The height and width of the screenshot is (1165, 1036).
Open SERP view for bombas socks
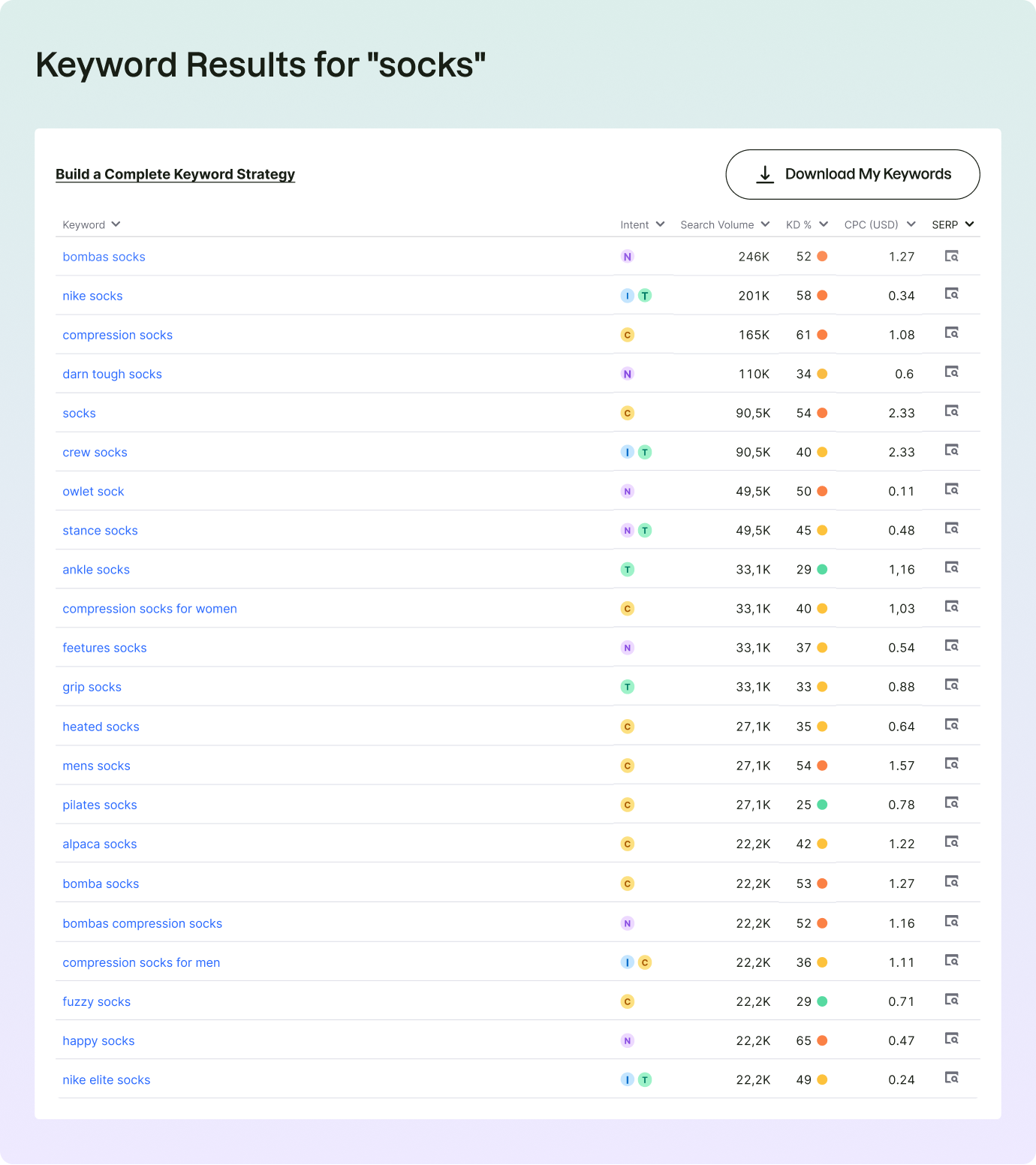[951, 256]
